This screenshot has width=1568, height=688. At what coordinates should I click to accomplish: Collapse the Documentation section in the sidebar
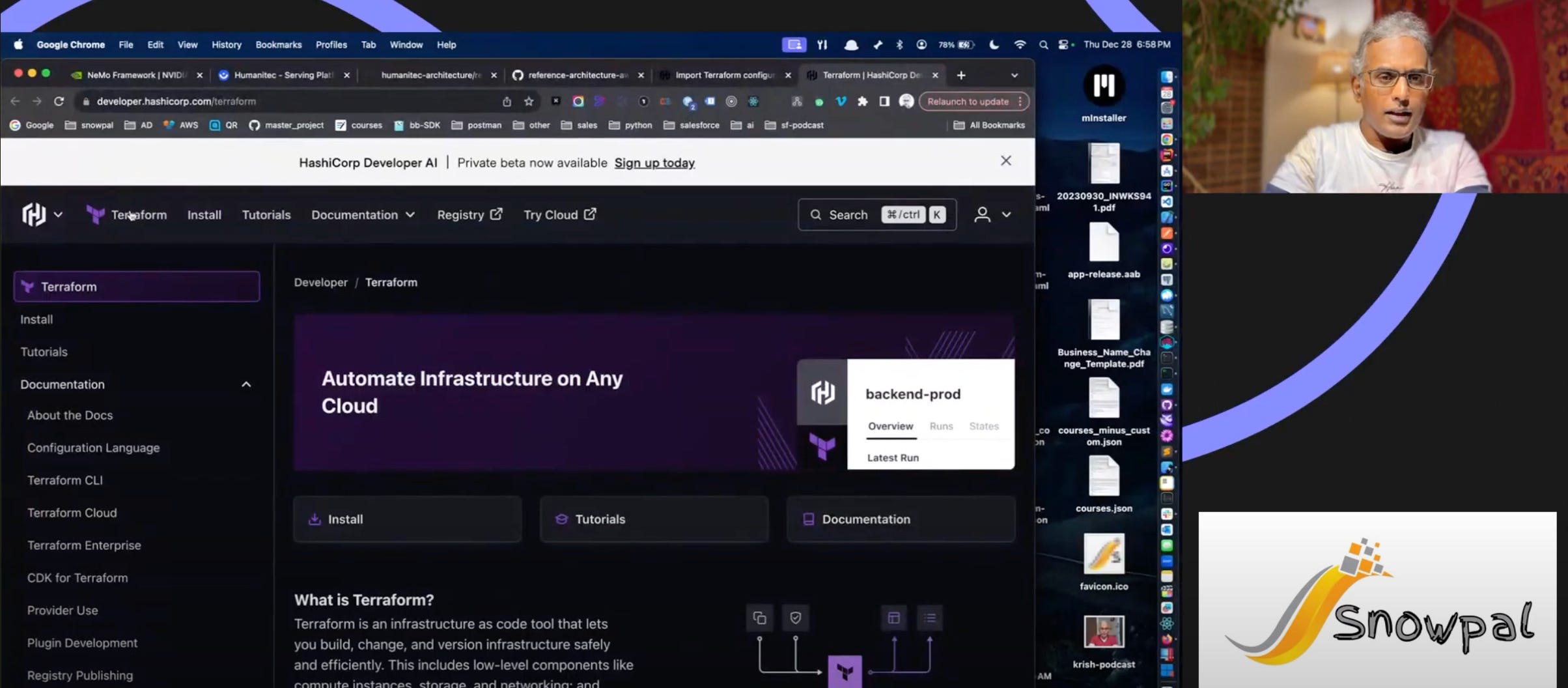pos(246,384)
